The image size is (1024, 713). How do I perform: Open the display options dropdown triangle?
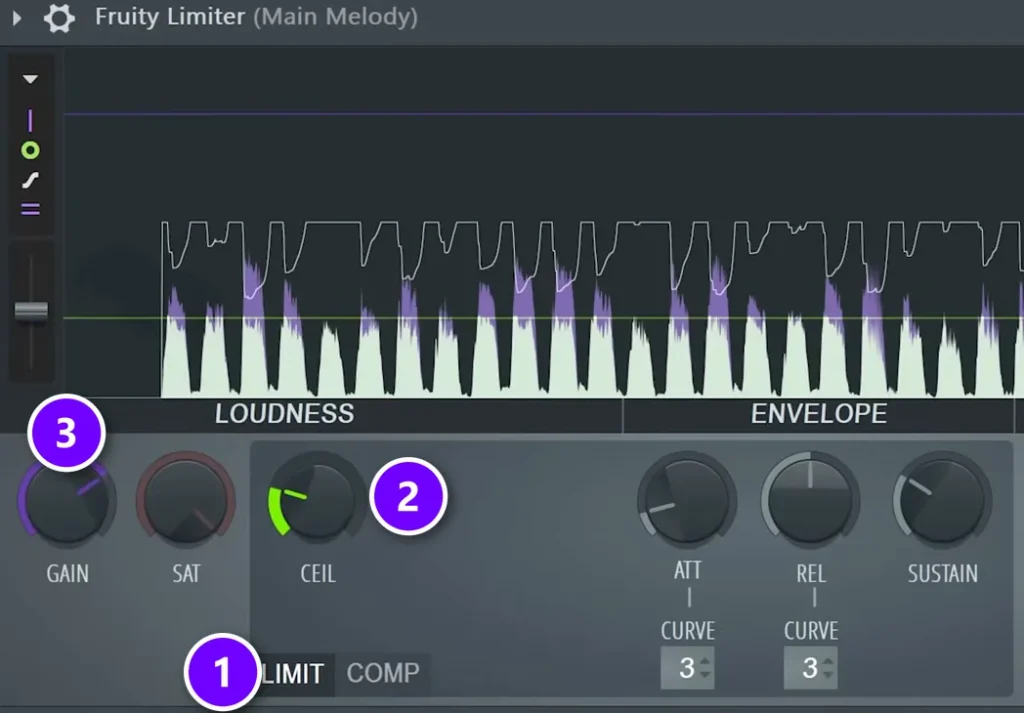tap(30, 79)
